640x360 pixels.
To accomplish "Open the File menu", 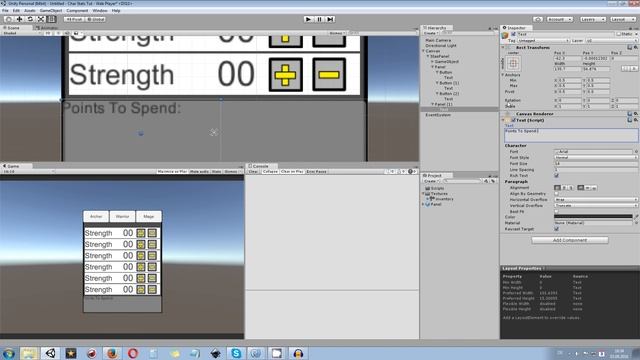I will 5,11.
